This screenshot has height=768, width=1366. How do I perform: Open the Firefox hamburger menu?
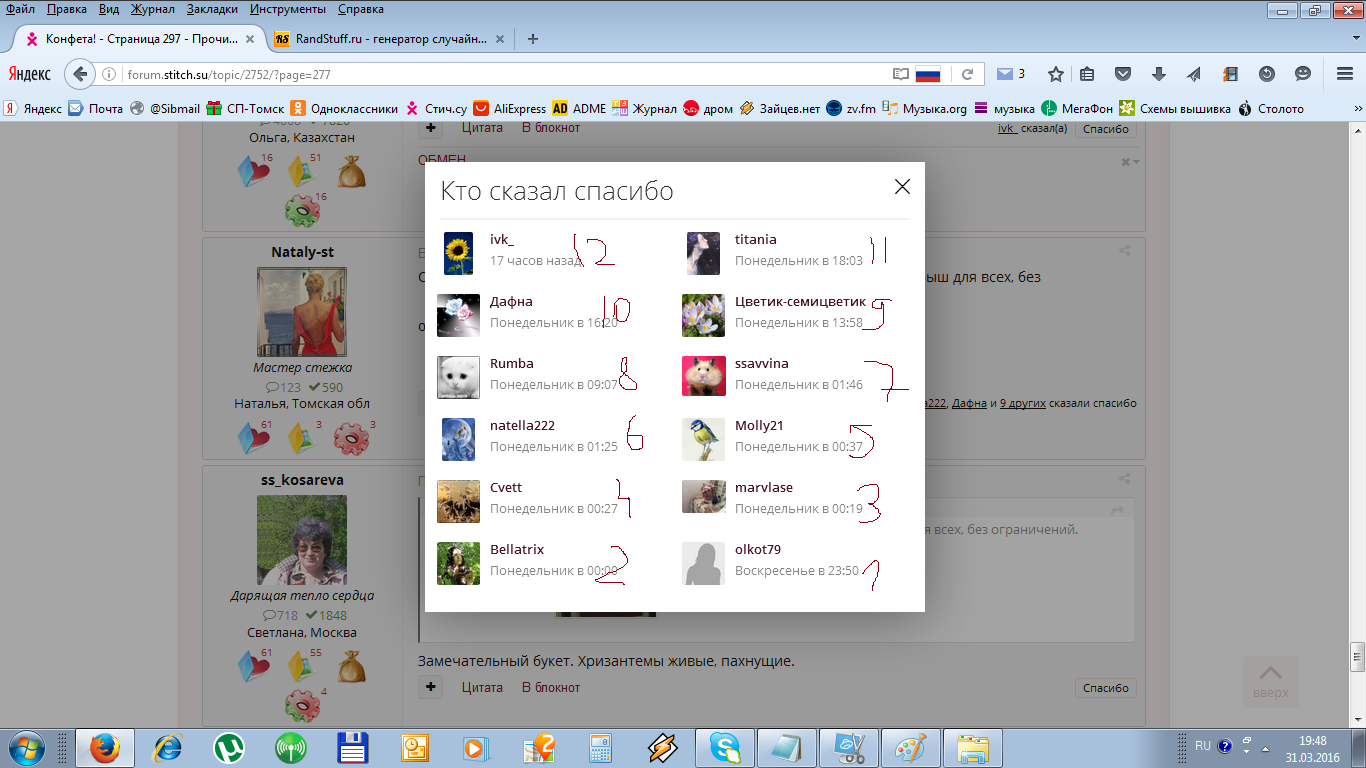click(1345, 74)
